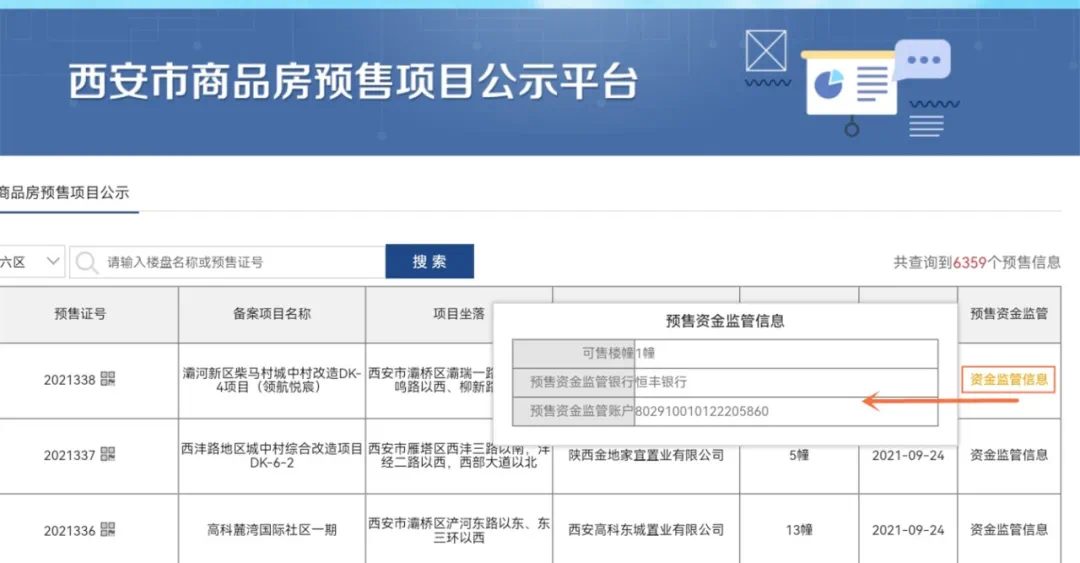Click the 预售证号 column header

[80, 314]
